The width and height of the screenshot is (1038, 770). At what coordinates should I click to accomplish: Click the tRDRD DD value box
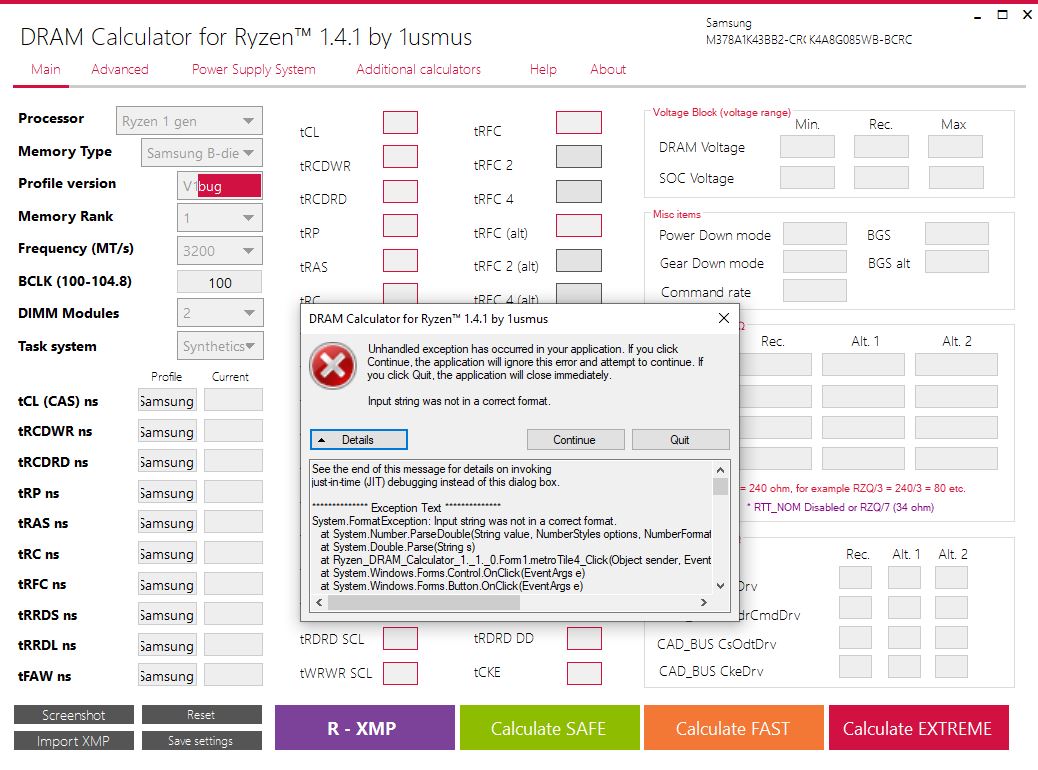pos(584,638)
